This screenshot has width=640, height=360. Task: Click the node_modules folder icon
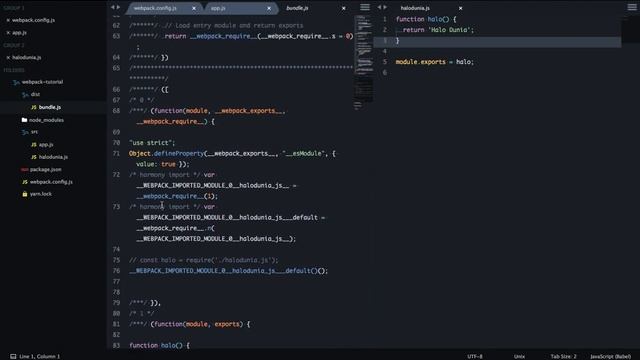point(24,120)
